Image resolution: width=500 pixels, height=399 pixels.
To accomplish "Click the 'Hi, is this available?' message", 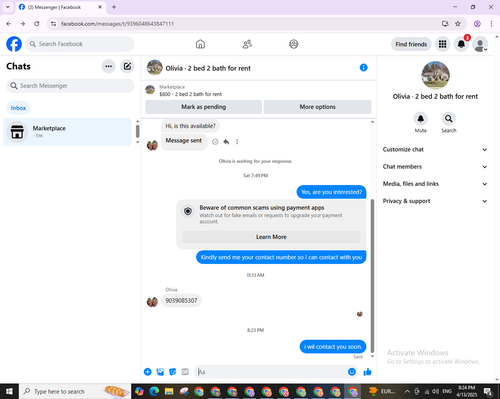I will pyautogui.click(x=190, y=126).
